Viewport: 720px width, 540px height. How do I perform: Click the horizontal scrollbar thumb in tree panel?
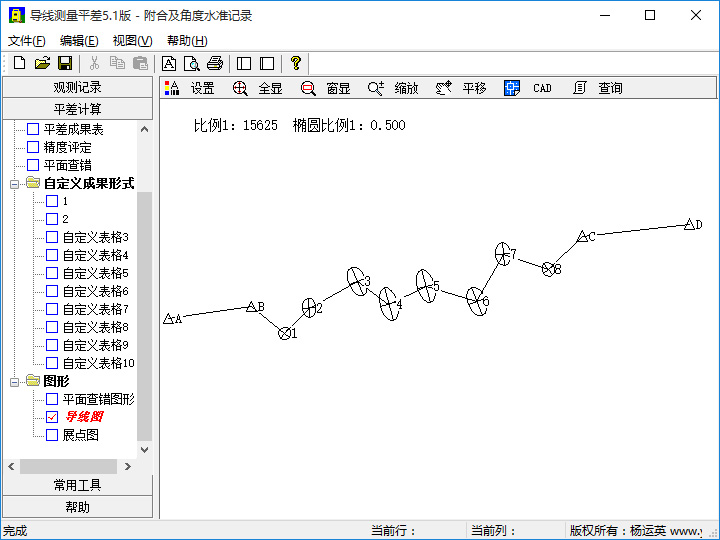(x=68, y=466)
